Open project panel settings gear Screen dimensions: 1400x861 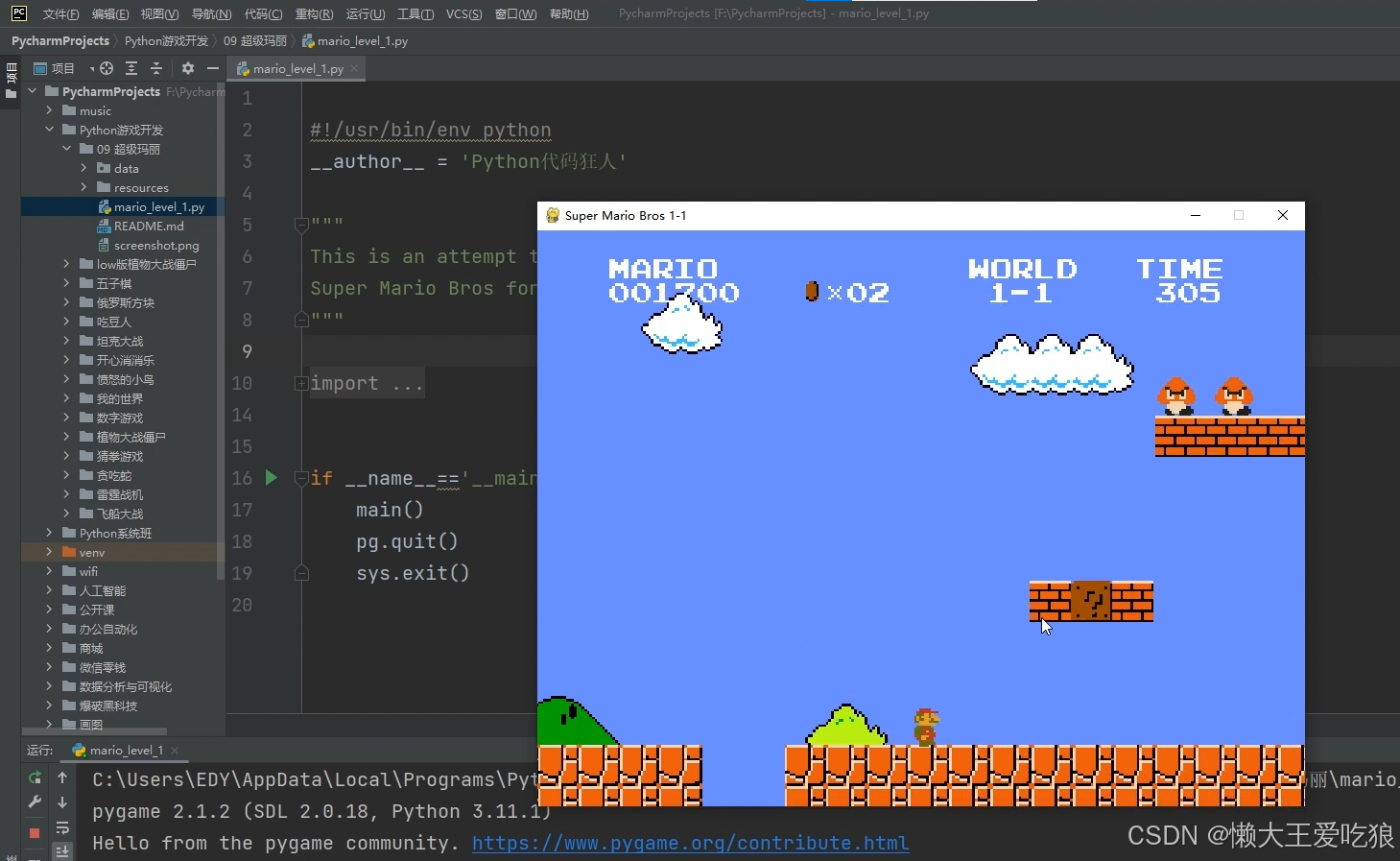click(x=188, y=68)
